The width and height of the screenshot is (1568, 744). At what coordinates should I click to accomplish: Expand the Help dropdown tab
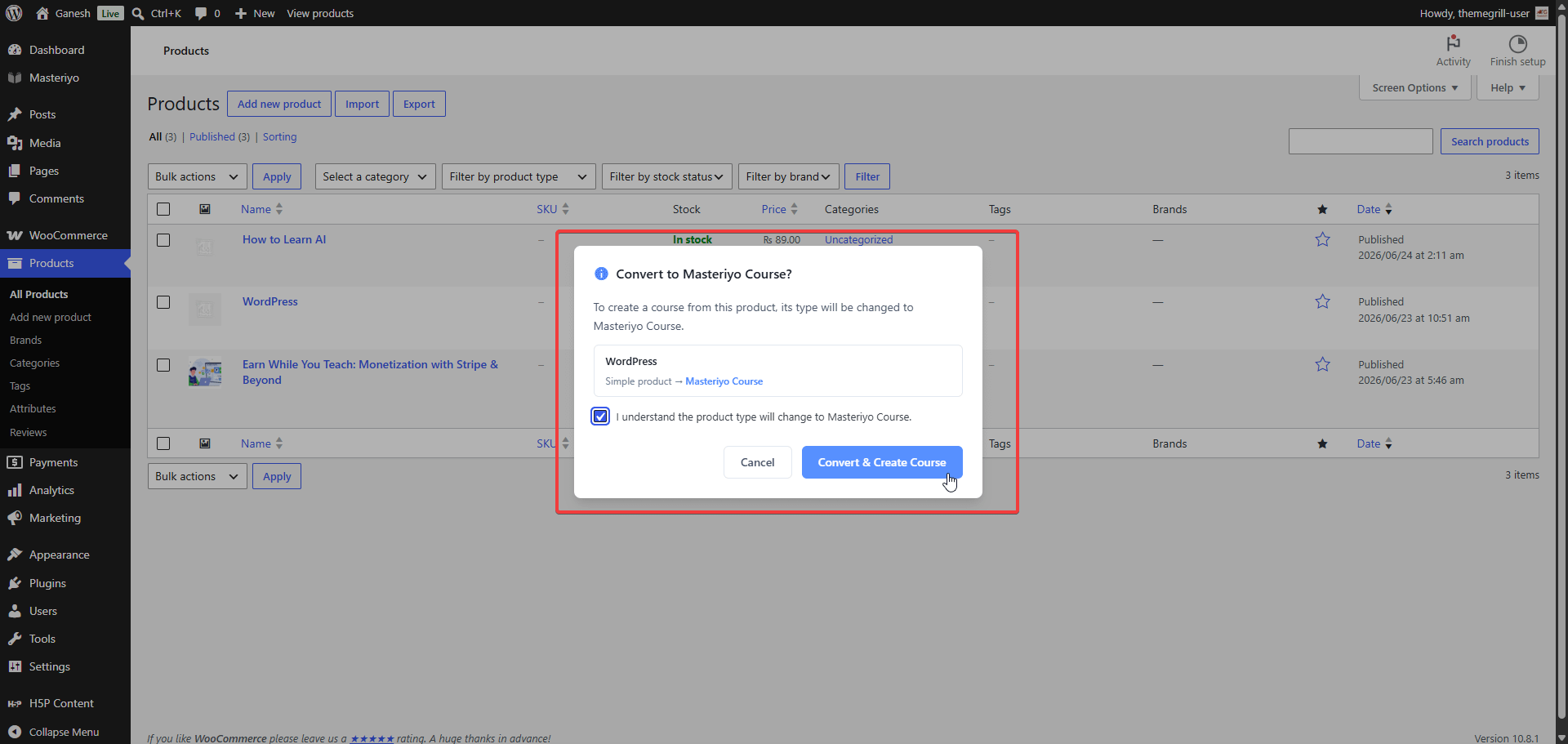(x=1508, y=87)
